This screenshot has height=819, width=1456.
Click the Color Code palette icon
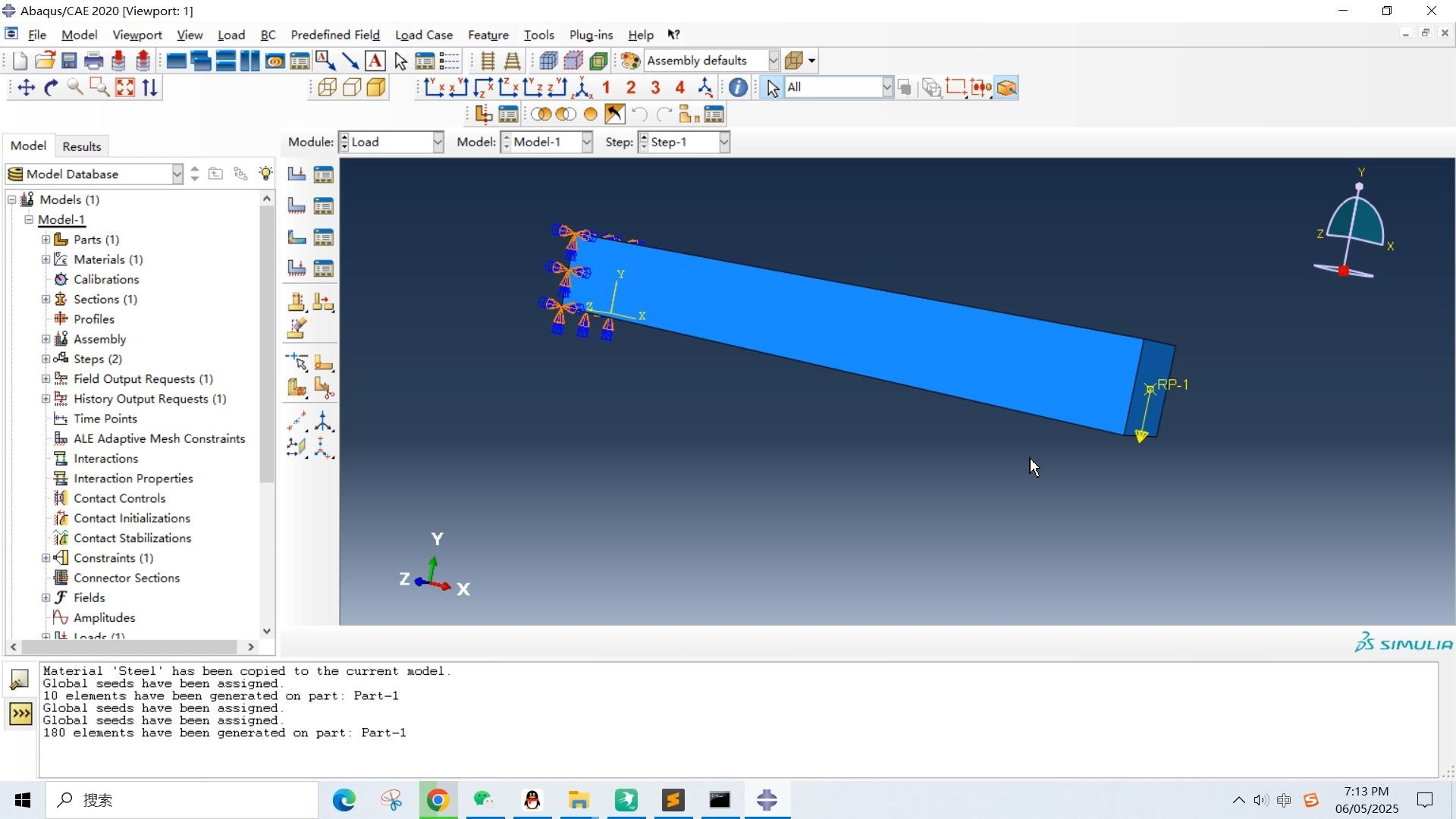630,61
